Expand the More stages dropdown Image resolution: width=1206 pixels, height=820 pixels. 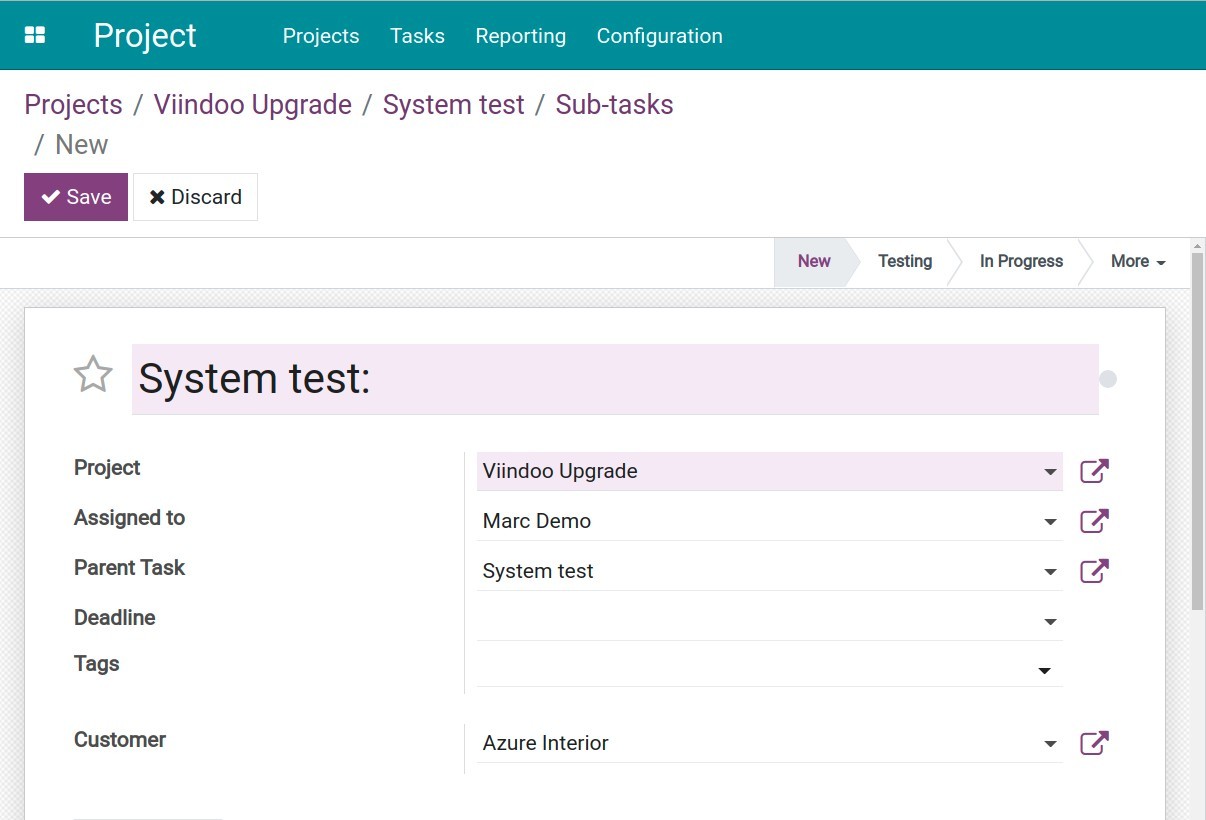1136,261
